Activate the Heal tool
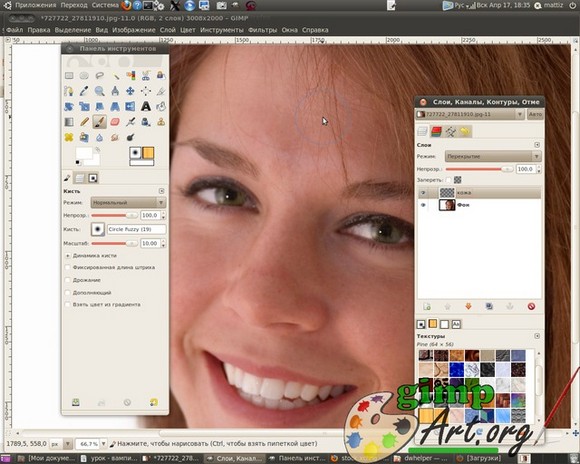The image size is (580, 464). 69,137
